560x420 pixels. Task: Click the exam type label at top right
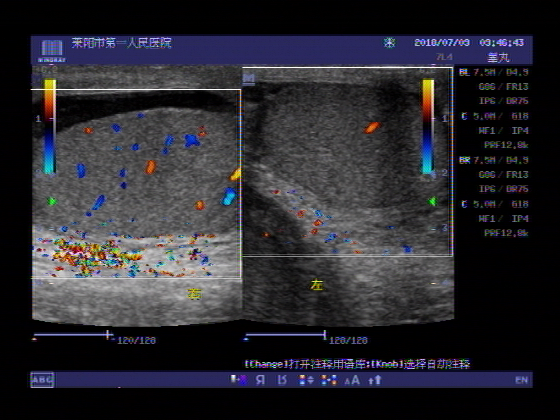tap(499, 57)
